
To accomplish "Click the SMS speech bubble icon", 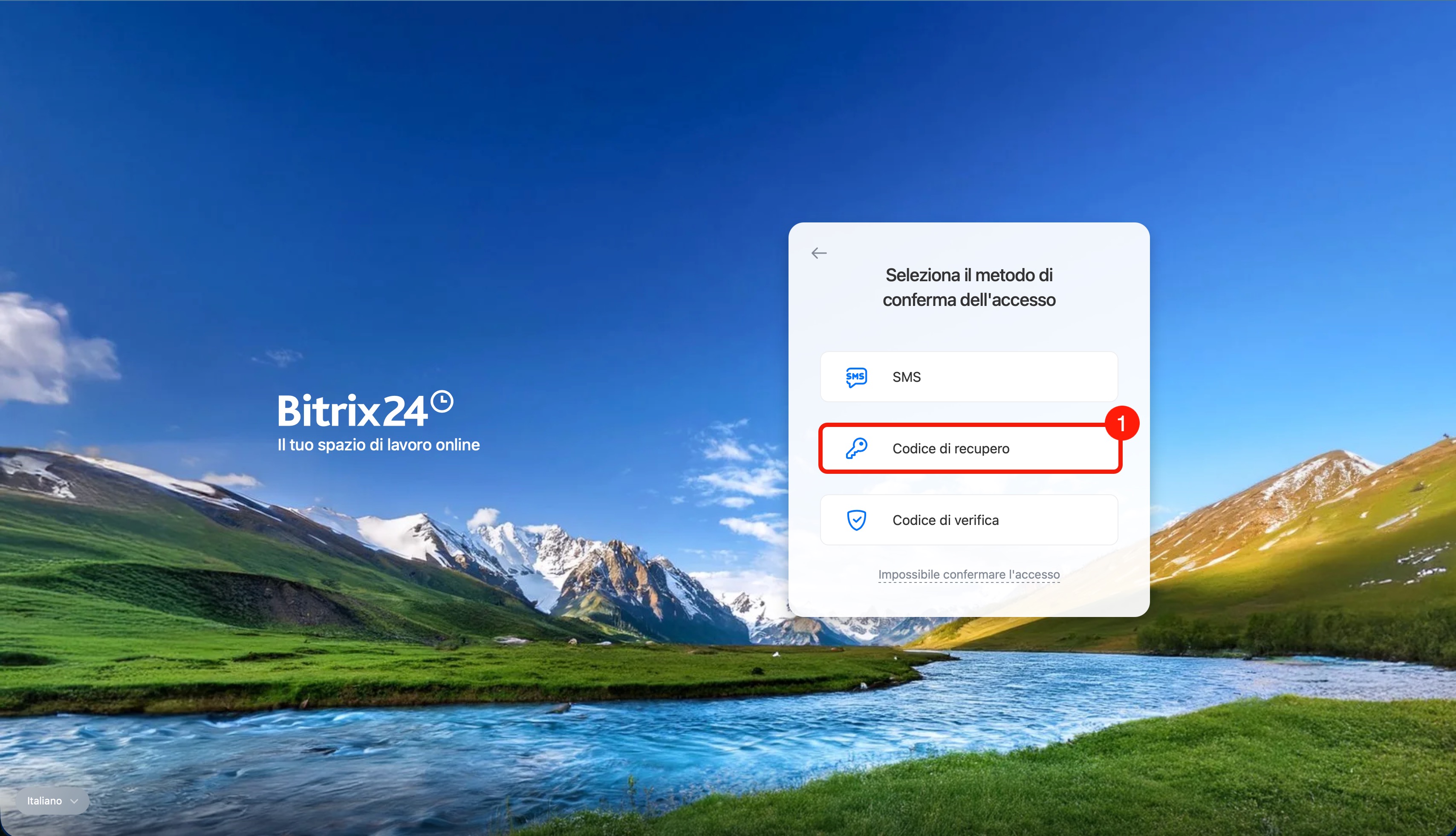I will tap(856, 377).
